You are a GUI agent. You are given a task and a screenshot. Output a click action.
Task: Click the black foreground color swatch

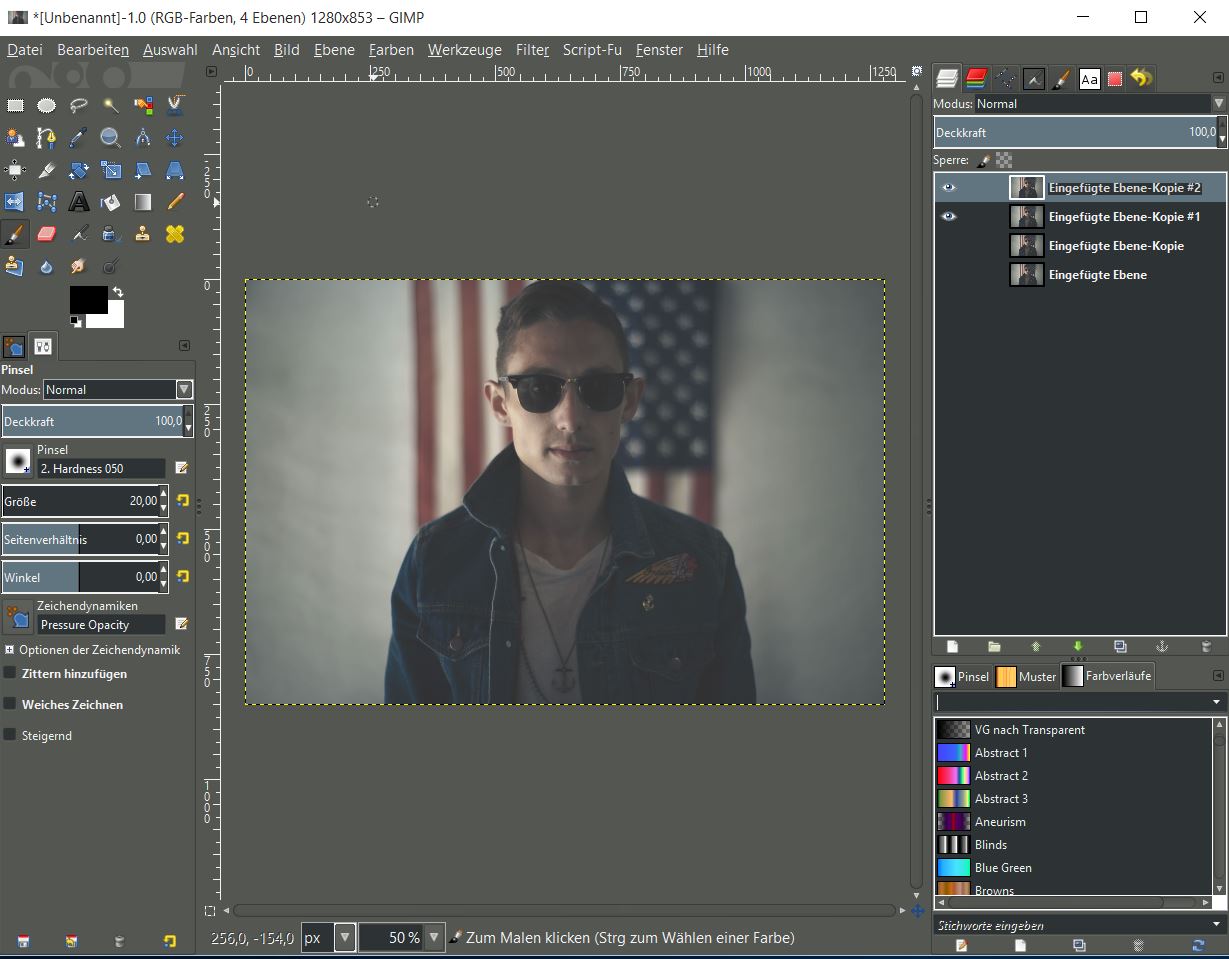pyautogui.click(x=87, y=299)
